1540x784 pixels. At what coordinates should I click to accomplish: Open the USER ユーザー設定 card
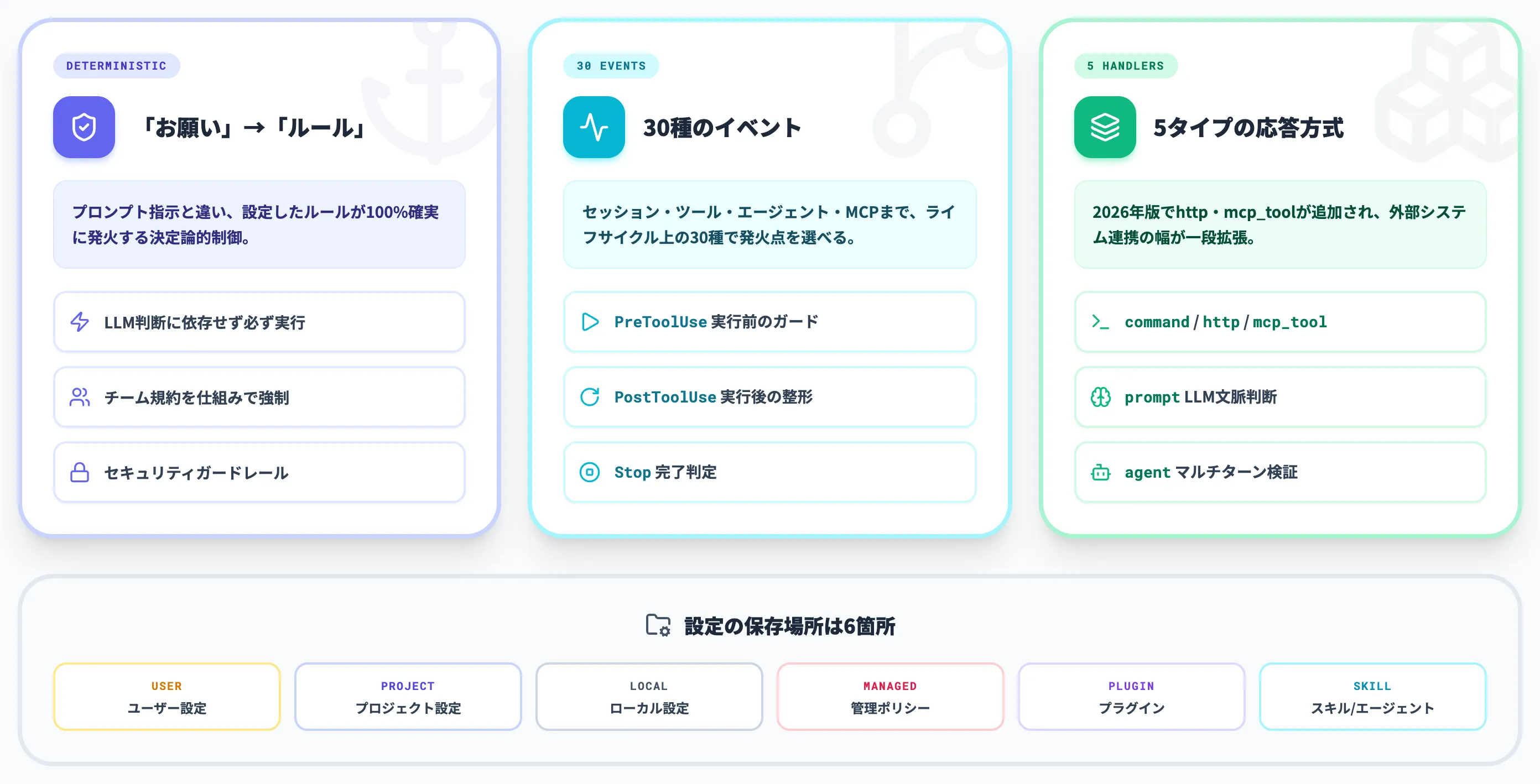coord(167,697)
